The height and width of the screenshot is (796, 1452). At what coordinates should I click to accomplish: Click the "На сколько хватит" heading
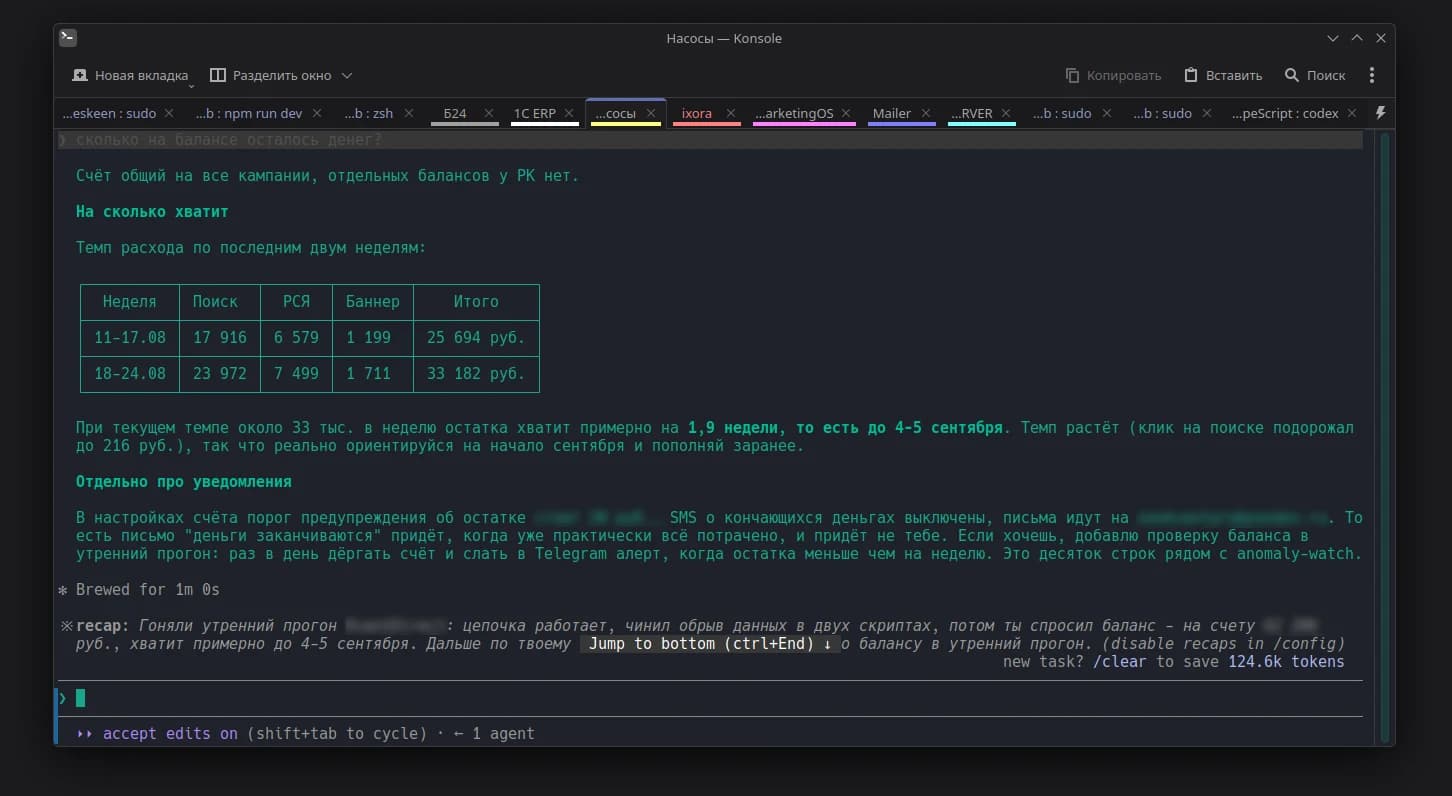click(152, 211)
